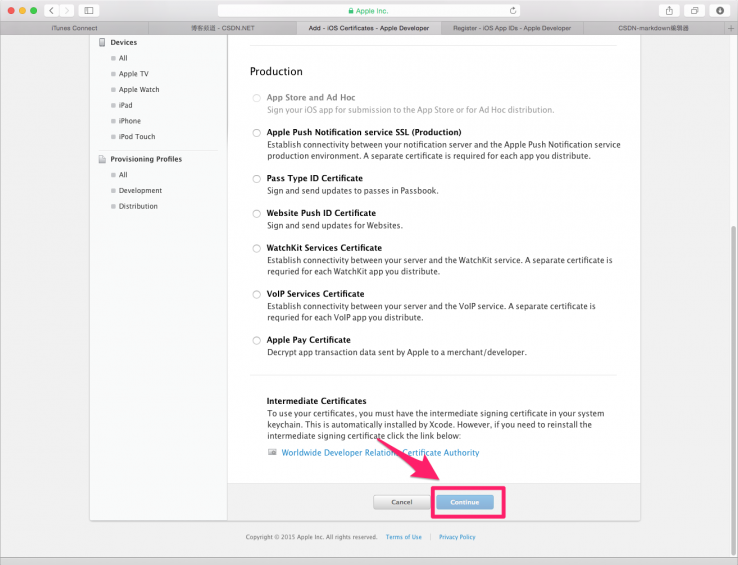738x565 pixels.
Task: Open Privacy Policy link
Action: [x=457, y=537]
